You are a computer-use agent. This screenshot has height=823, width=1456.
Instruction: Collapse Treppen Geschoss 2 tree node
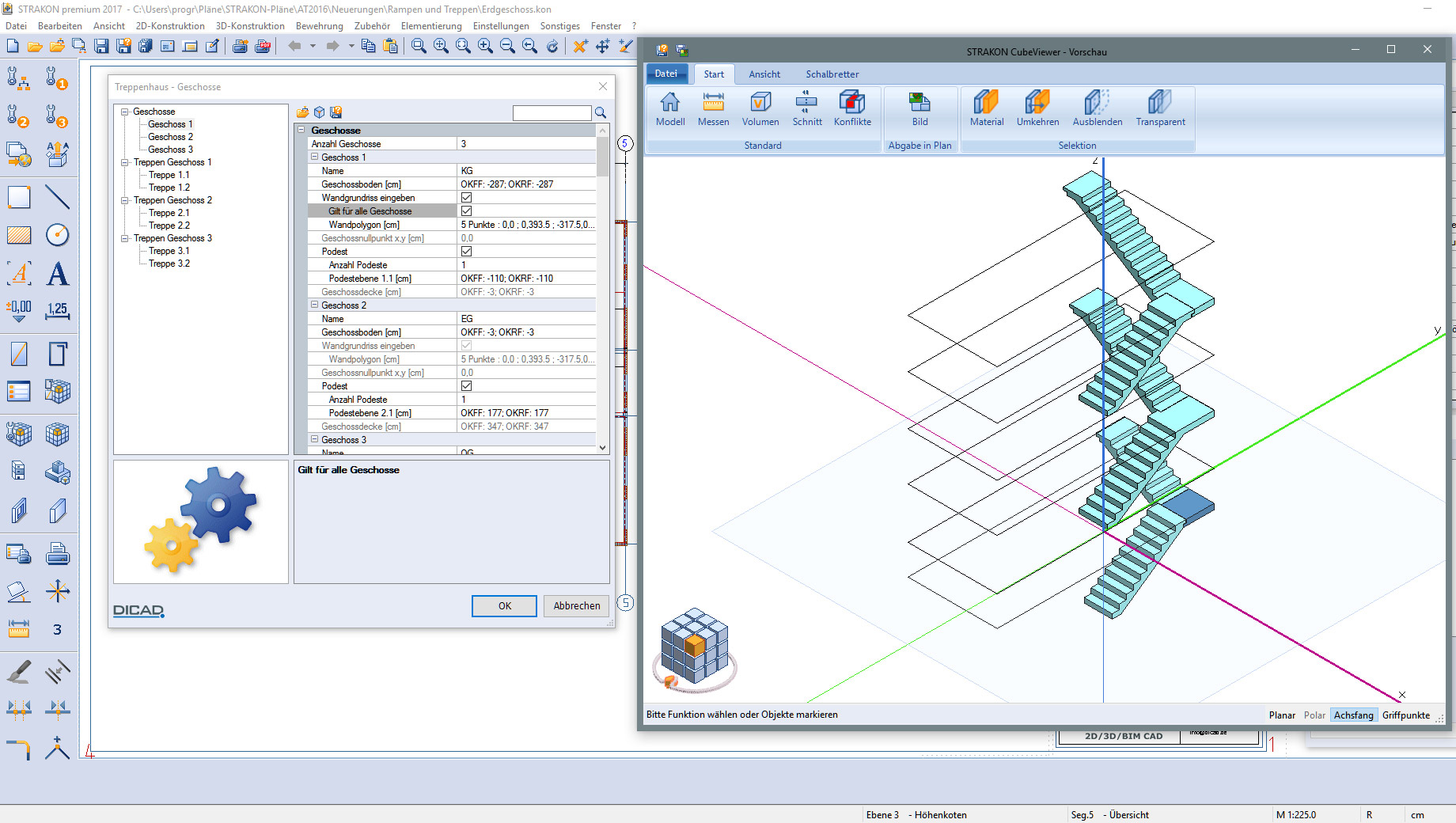[x=124, y=200]
